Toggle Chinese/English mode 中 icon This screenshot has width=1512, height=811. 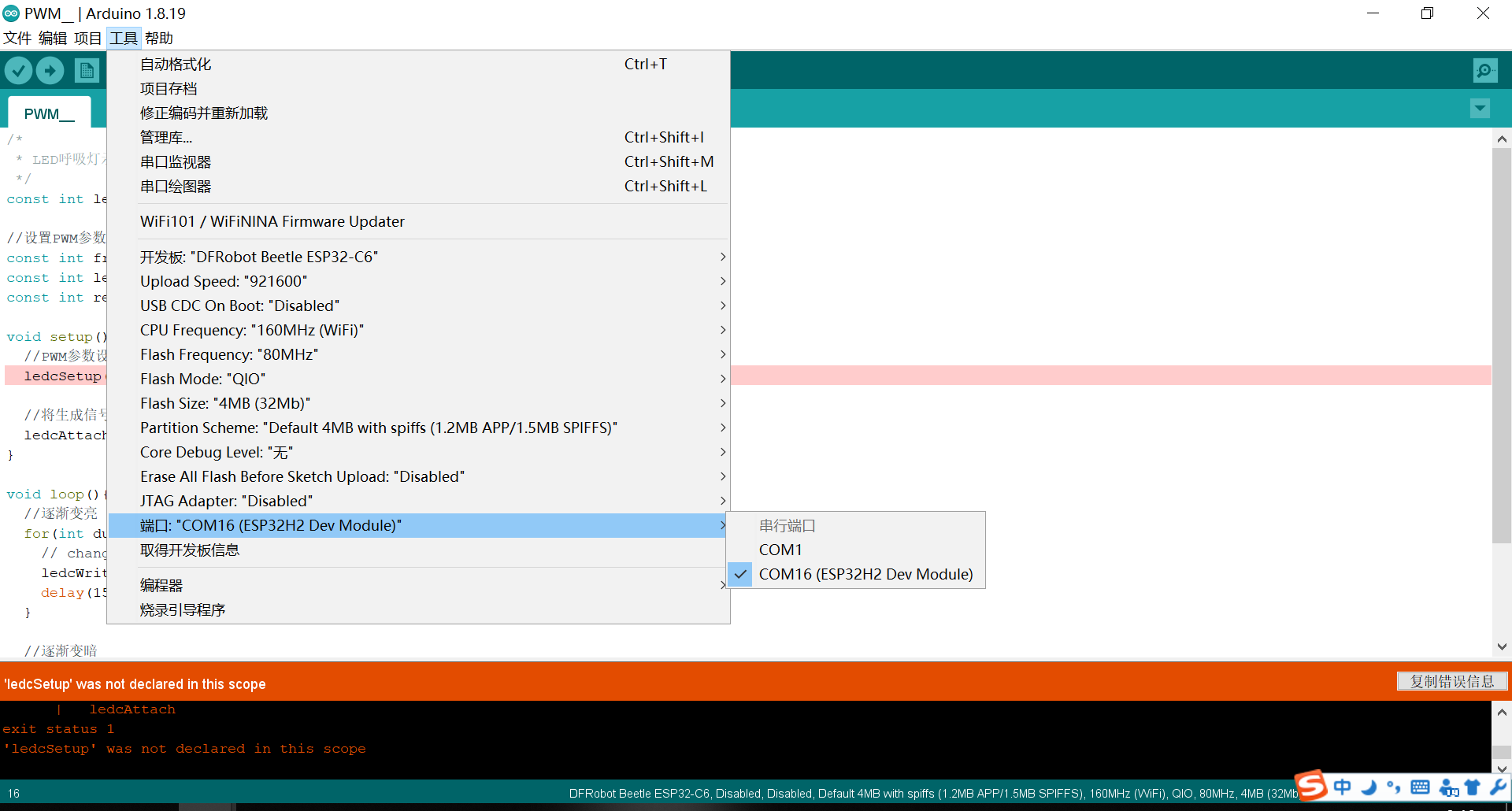pyautogui.click(x=1343, y=787)
